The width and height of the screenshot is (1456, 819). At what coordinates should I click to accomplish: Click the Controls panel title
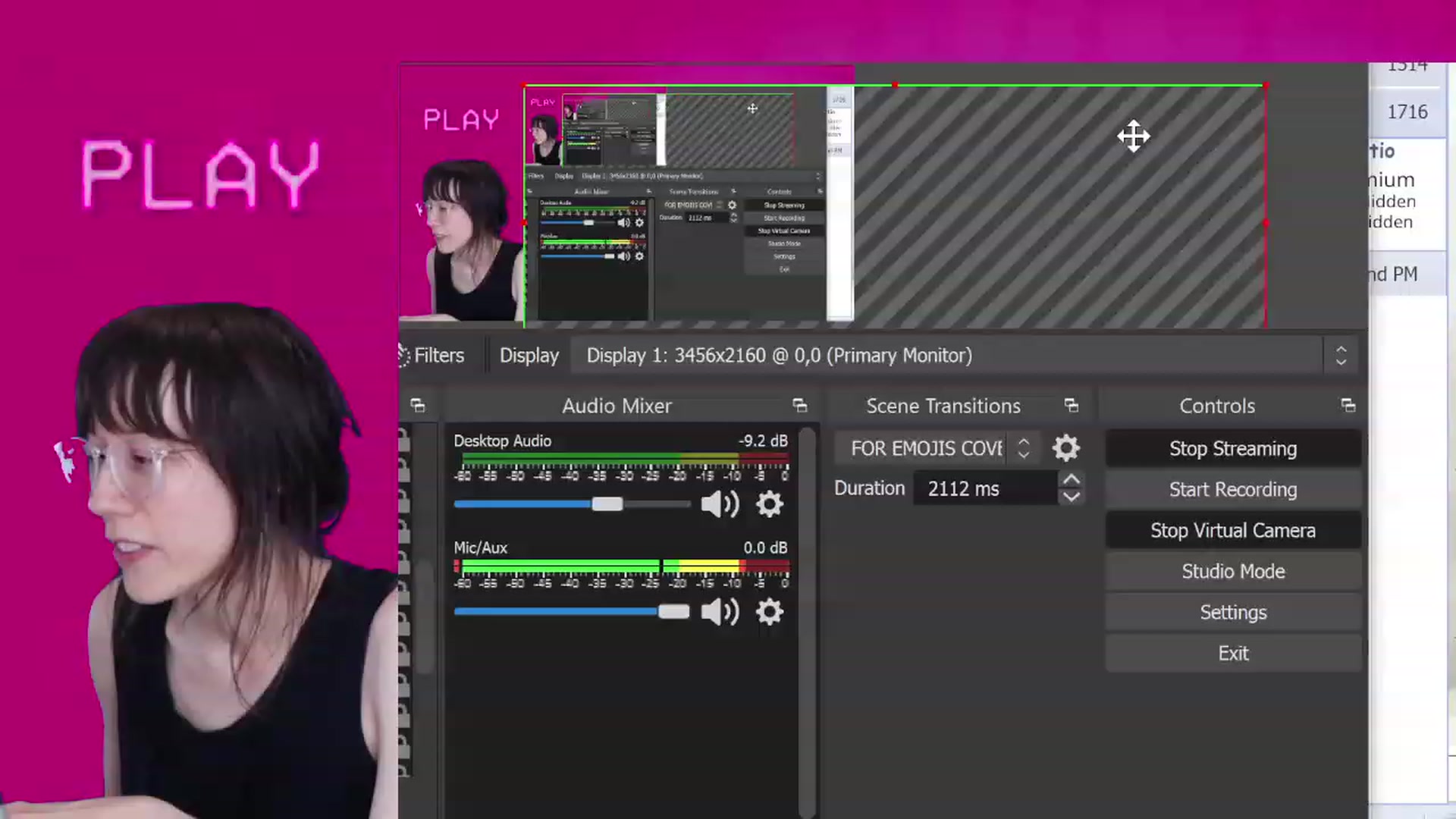coord(1217,406)
